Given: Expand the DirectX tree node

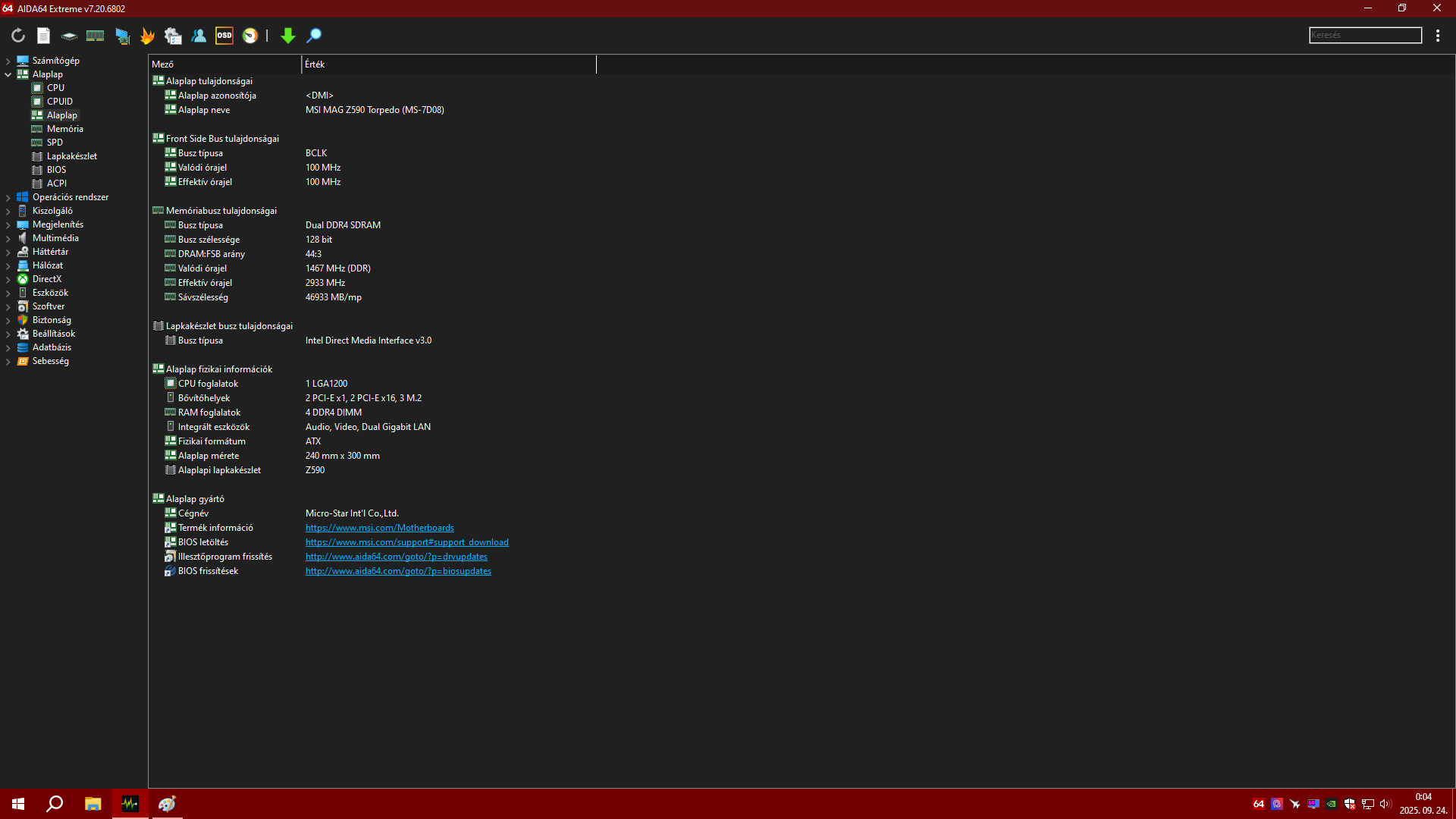Looking at the screenshot, I should pos(8,279).
